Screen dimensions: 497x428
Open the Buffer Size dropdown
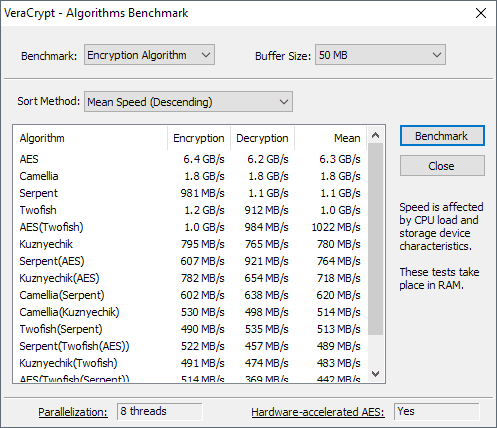pyautogui.click(x=380, y=55)
